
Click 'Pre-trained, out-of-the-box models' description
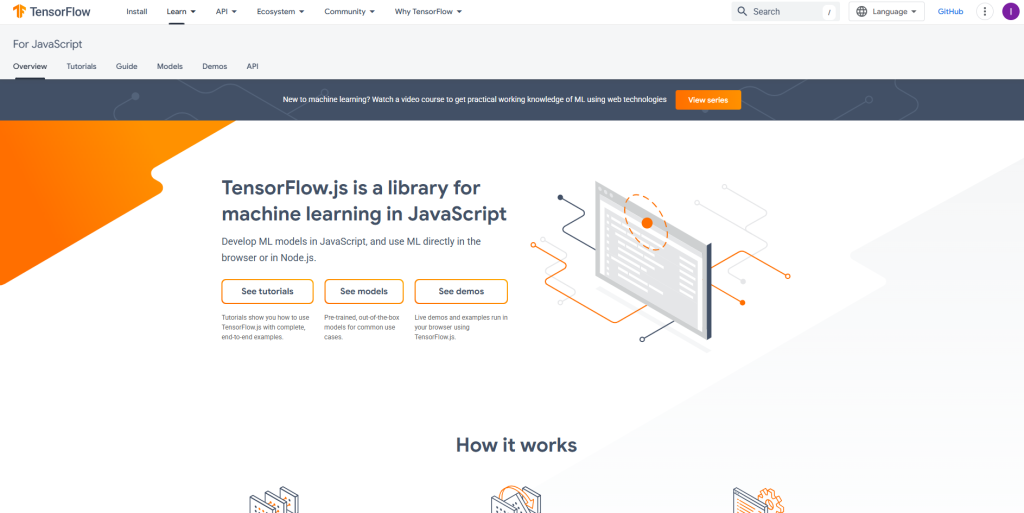(x=360, y=328)
